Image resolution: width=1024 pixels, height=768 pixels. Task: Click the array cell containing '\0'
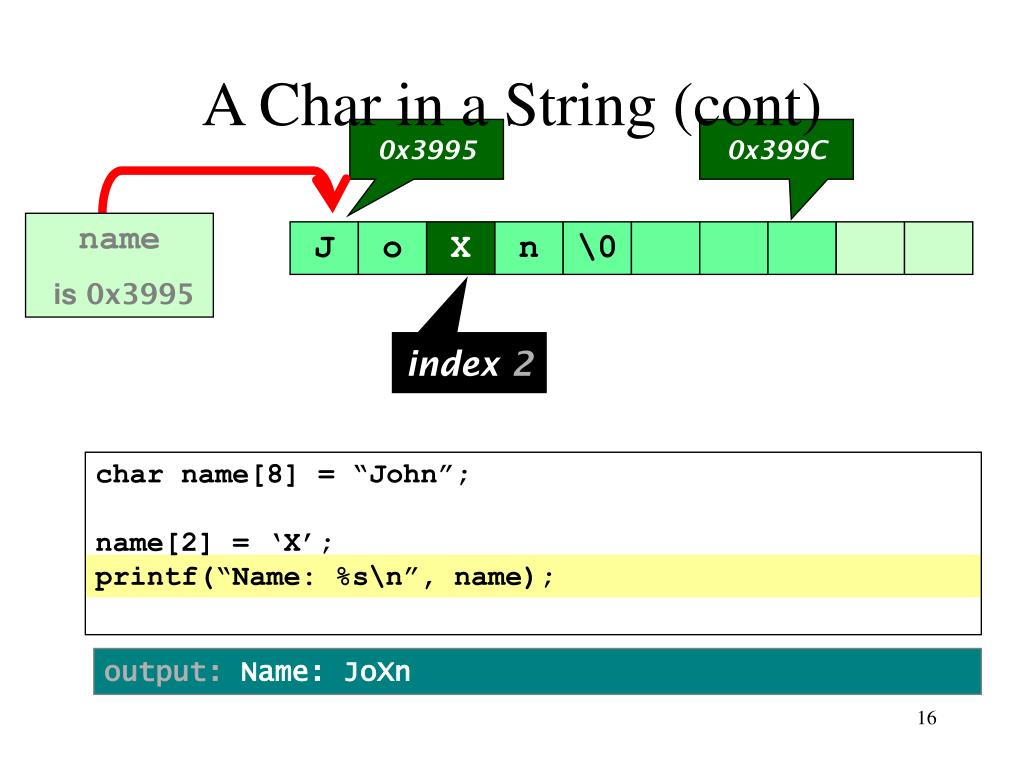click(x=598, y=248)
